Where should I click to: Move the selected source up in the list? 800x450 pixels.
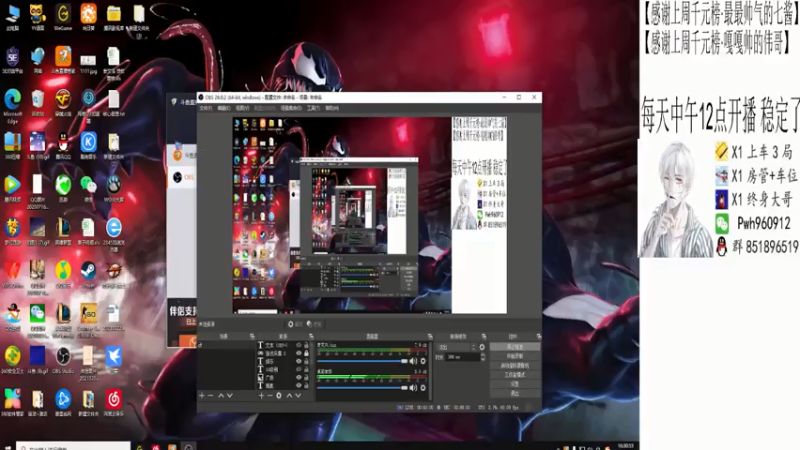click(x=289, y=395)
